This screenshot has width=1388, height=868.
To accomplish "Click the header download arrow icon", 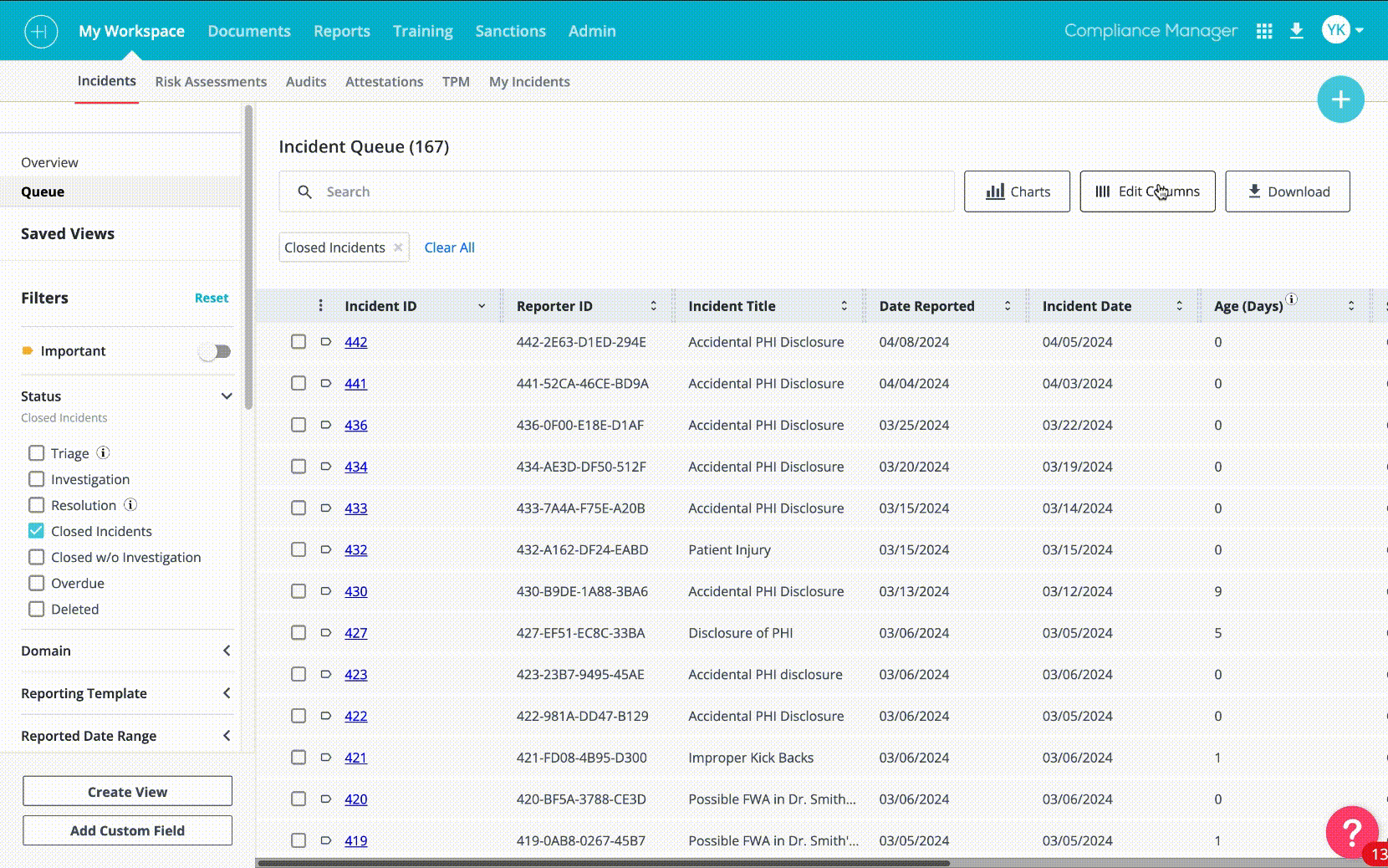I will tap(1297, 31).
